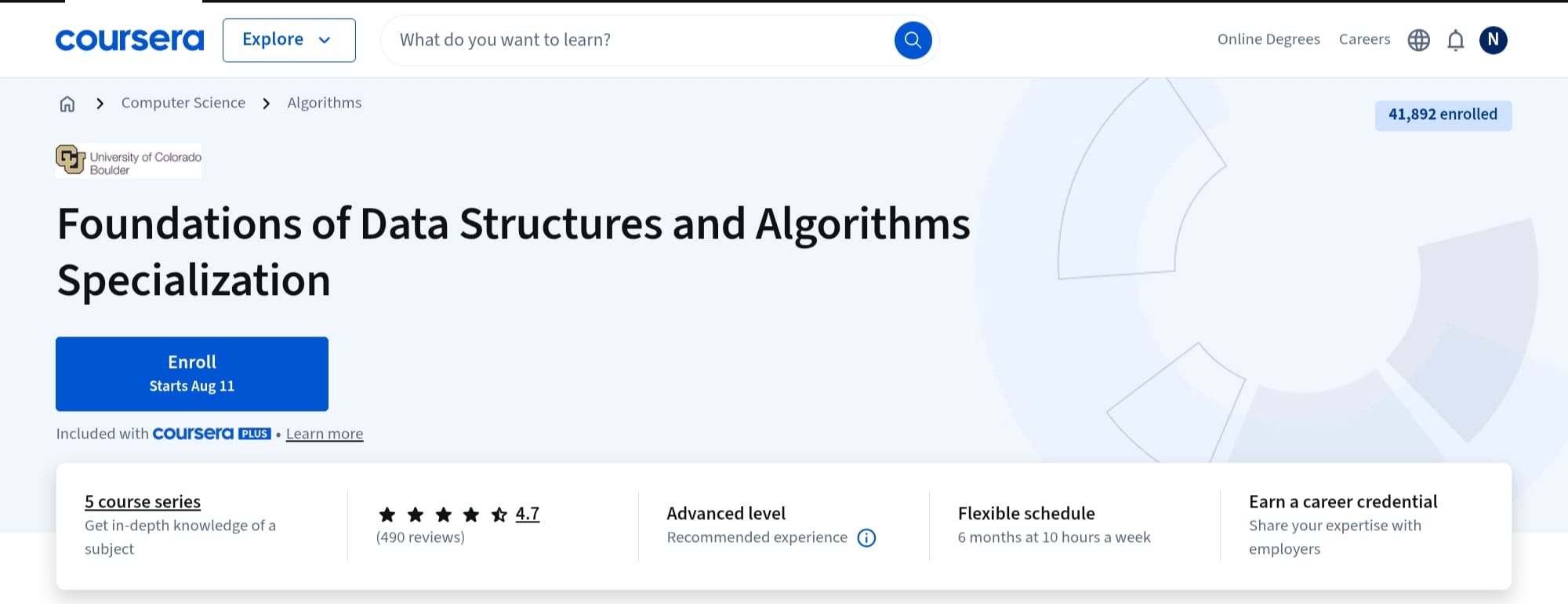Click the Learn more link
The width and height of the screenshot is (1568, 604).
click(324, 433)
